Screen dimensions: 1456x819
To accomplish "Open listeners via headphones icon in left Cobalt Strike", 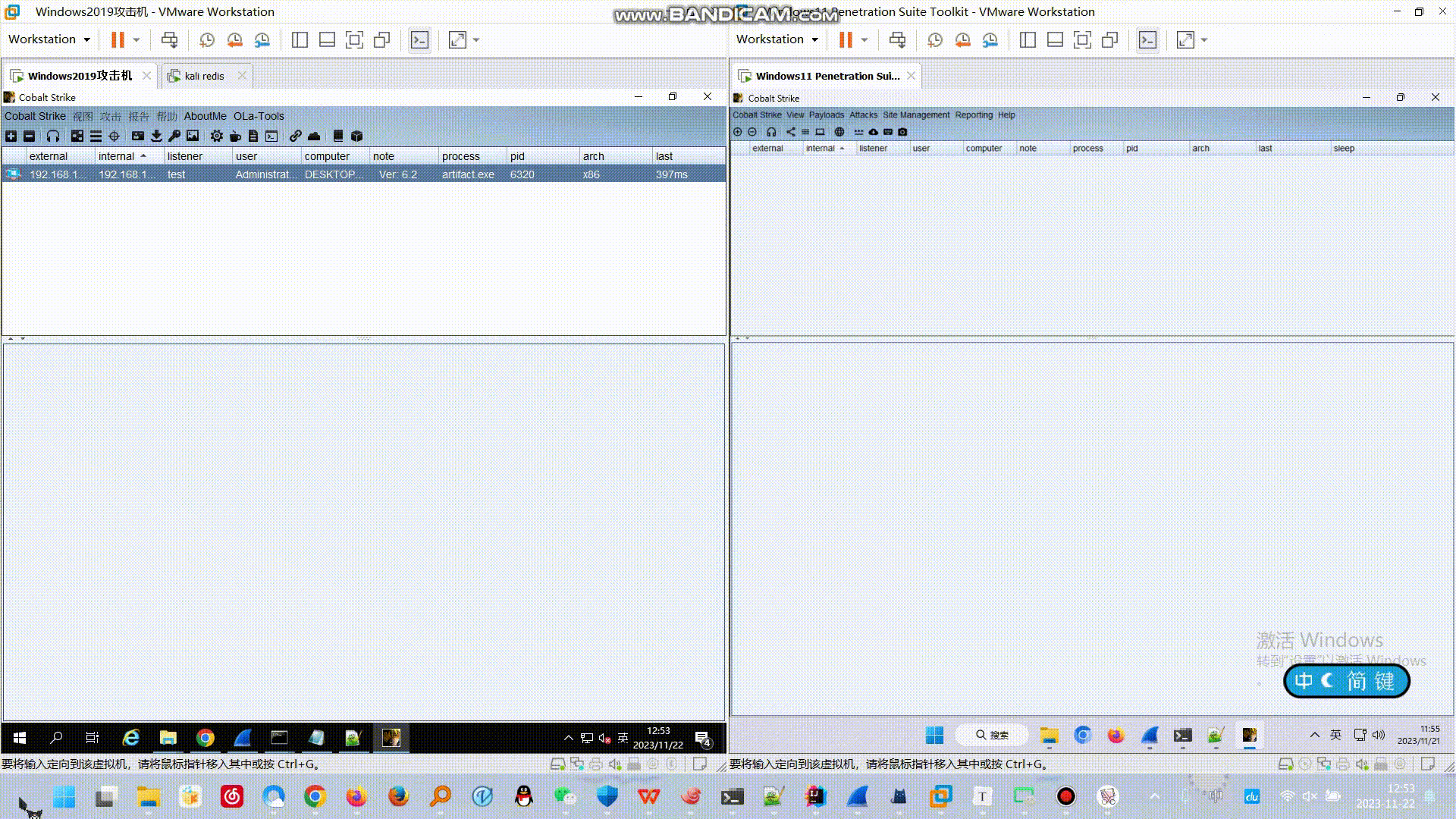I will coord(53,136).
